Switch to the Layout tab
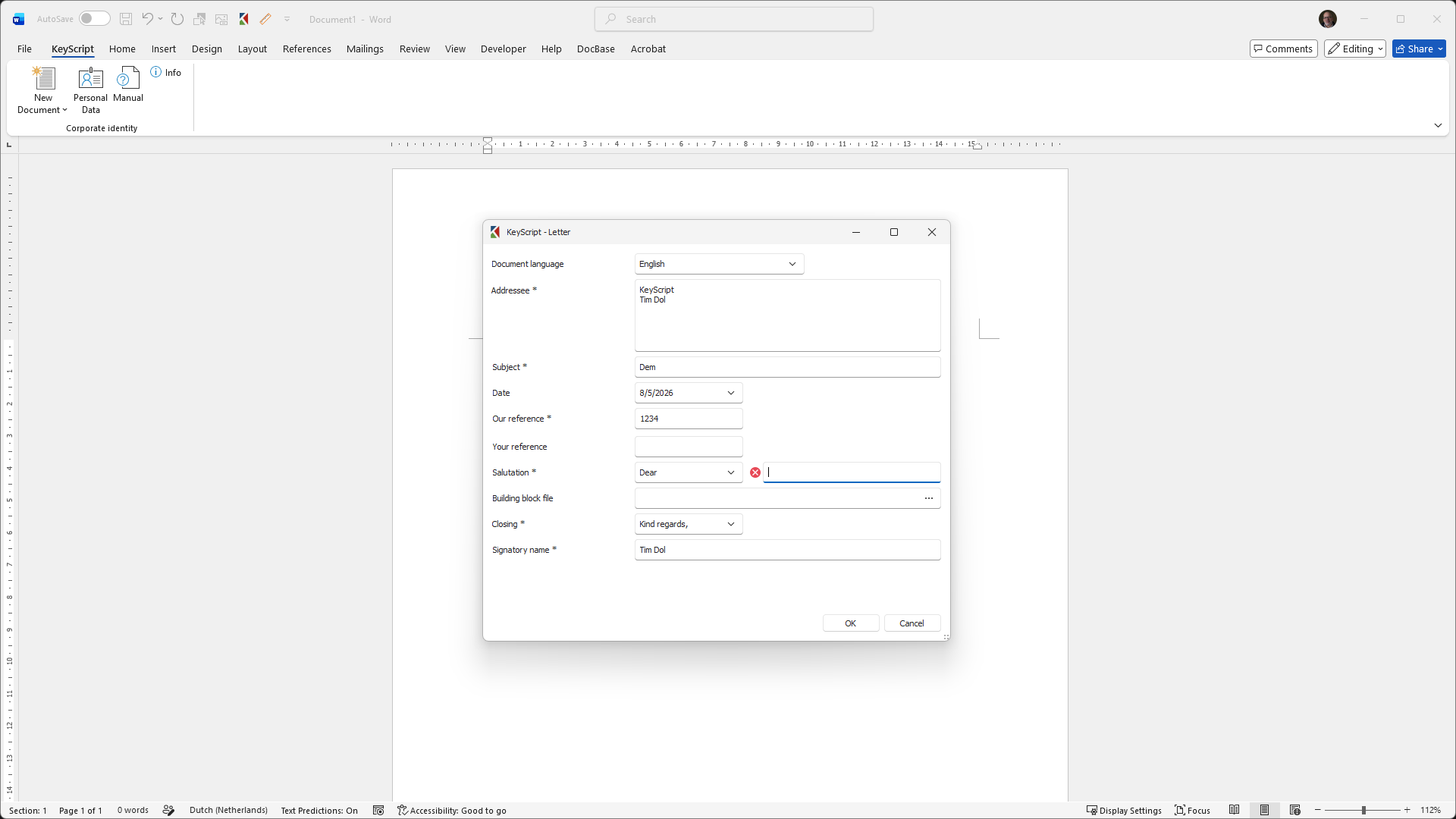 tap(253, 49)
